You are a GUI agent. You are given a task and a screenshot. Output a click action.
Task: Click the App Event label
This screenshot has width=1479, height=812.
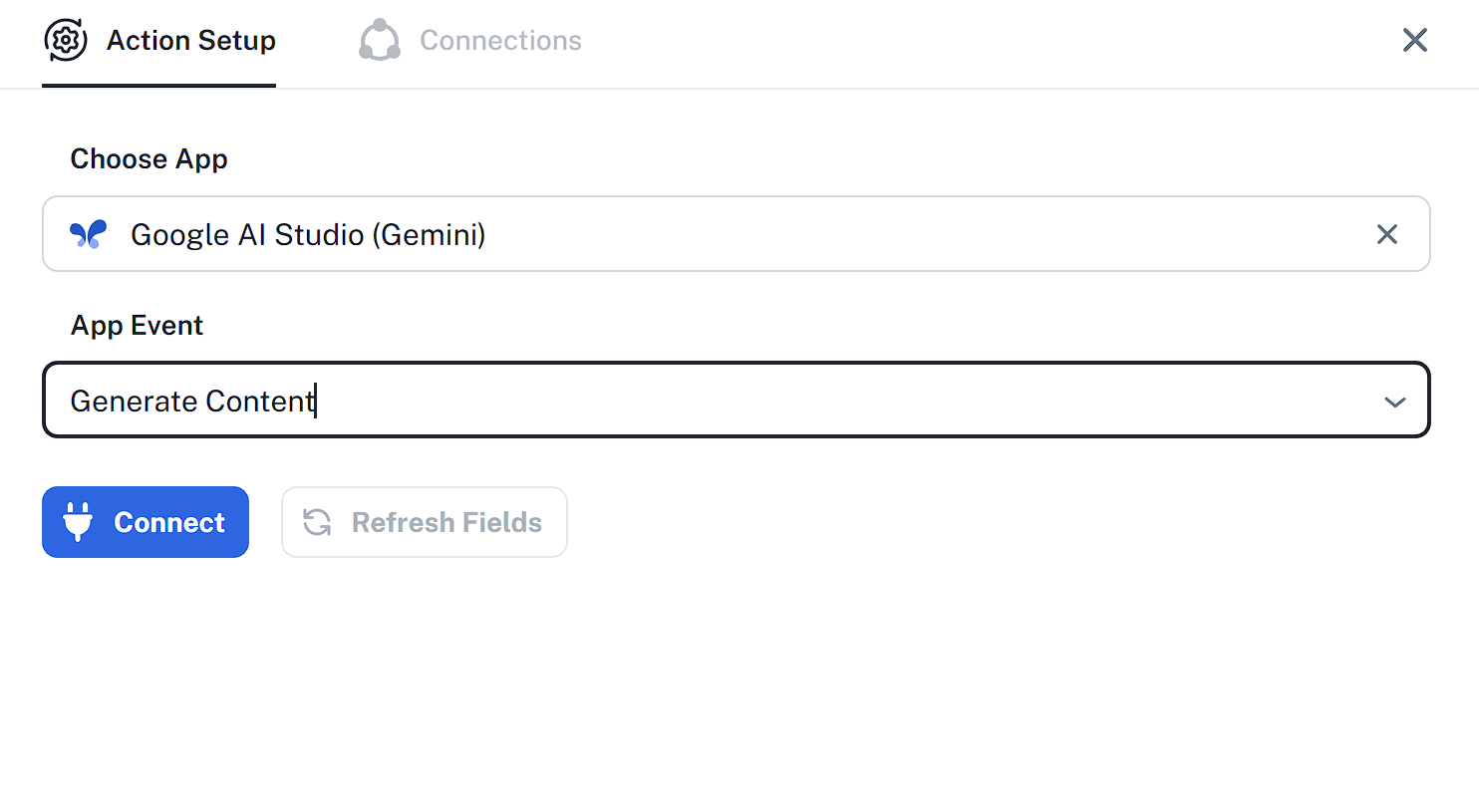click(x=138, y=326)
